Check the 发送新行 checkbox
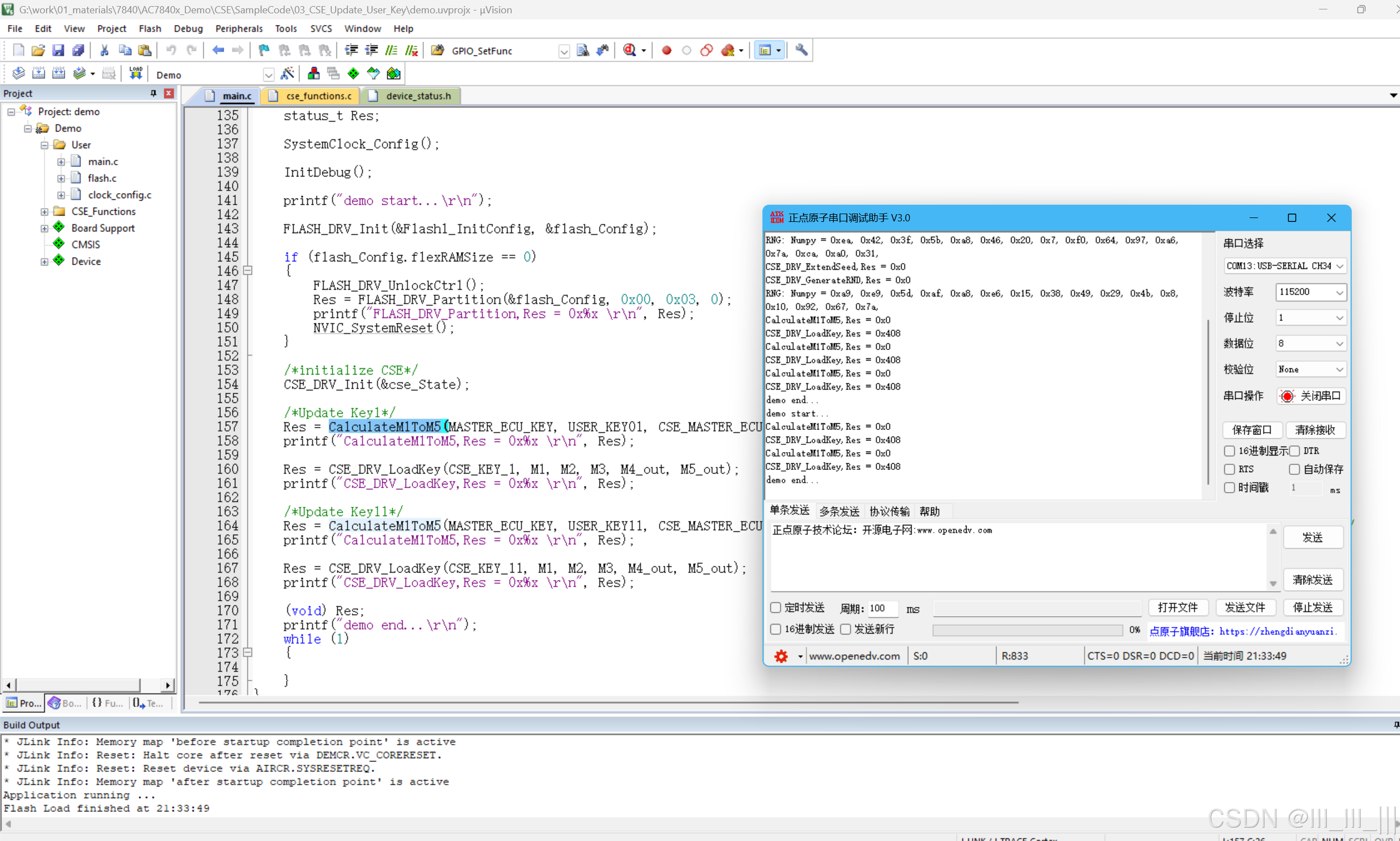 (845, 629)
